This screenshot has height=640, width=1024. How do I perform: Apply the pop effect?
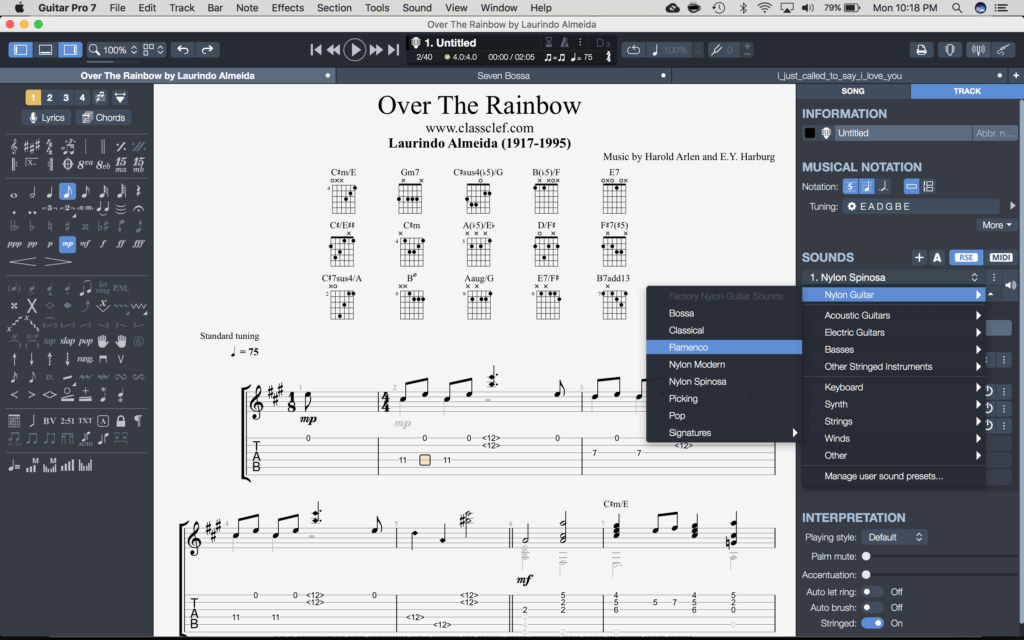(86, 341)
